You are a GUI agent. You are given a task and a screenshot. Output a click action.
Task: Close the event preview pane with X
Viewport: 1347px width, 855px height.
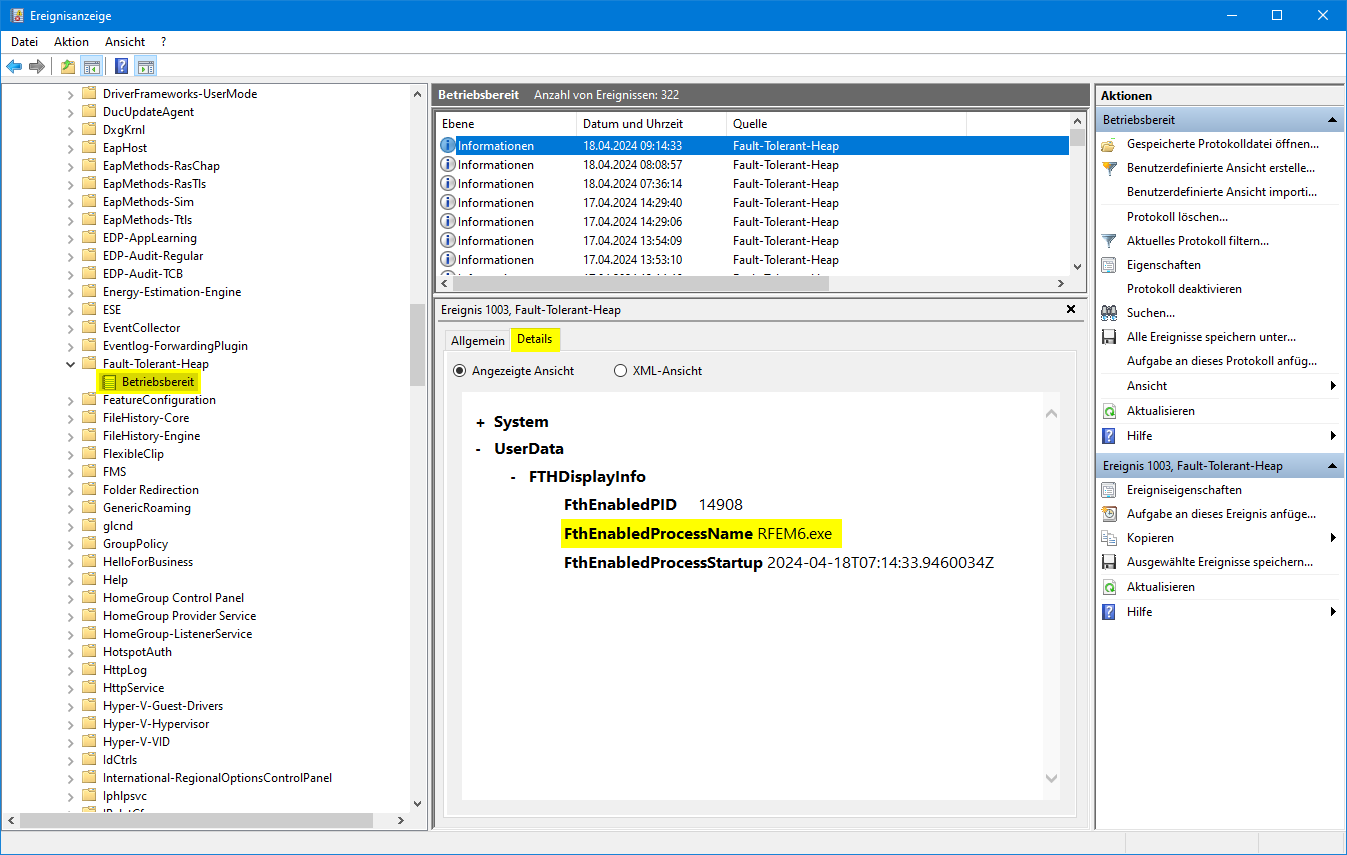click(1071, 310)
